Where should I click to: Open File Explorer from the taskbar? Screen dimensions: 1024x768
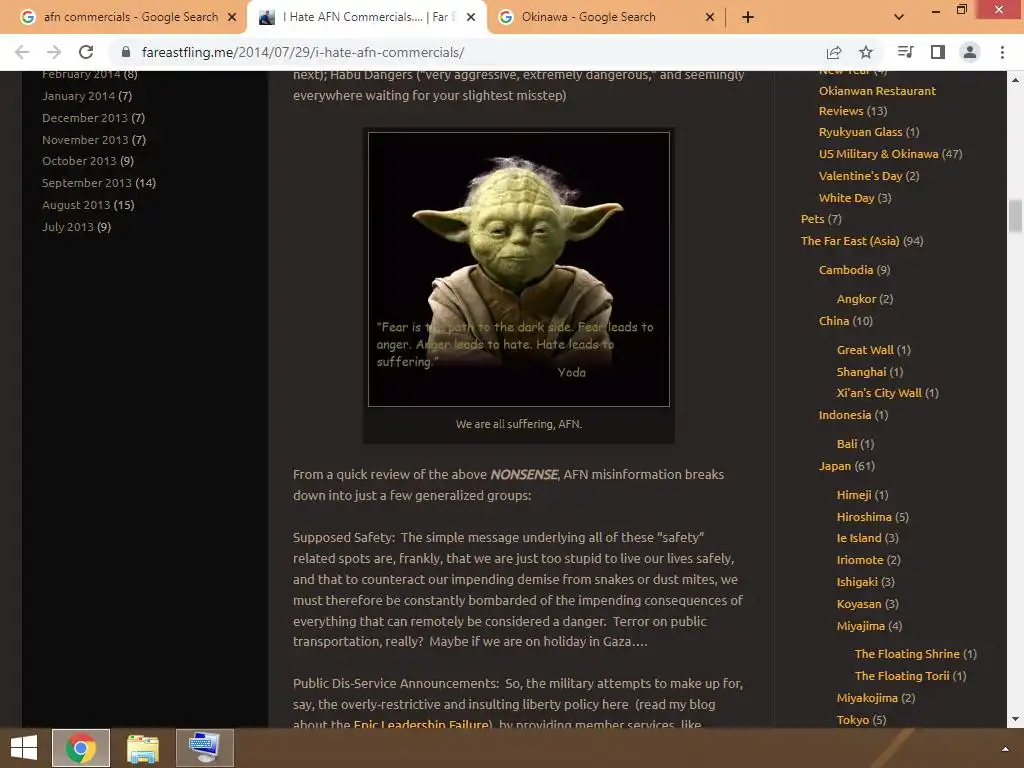(142, 748)
